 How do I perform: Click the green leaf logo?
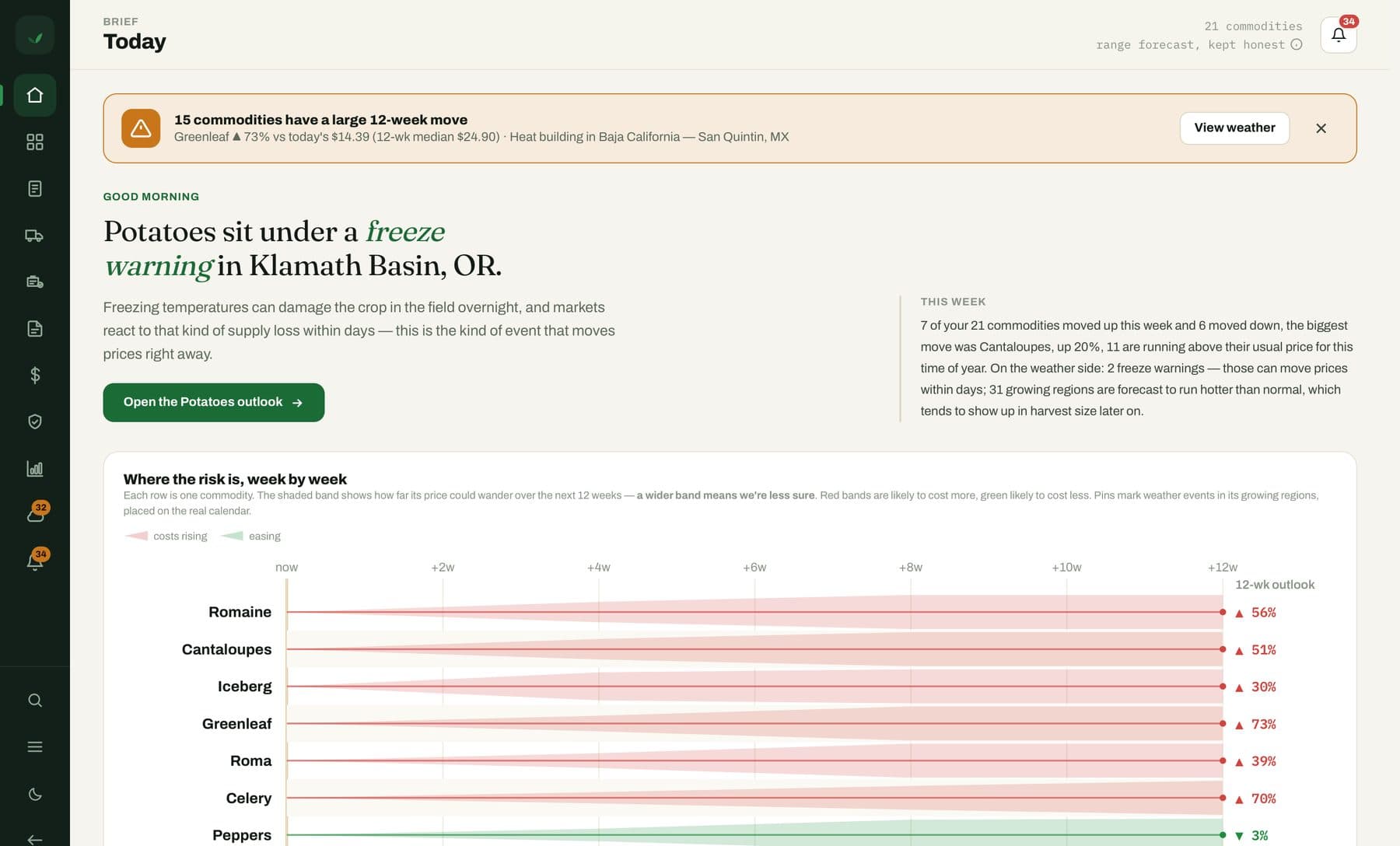click(x=35, y=35)
